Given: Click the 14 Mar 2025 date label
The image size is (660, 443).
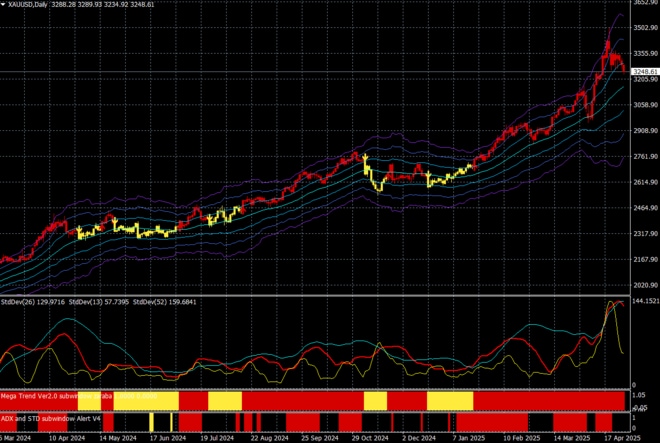Looking at the screenshot, I should click(572, 438).
